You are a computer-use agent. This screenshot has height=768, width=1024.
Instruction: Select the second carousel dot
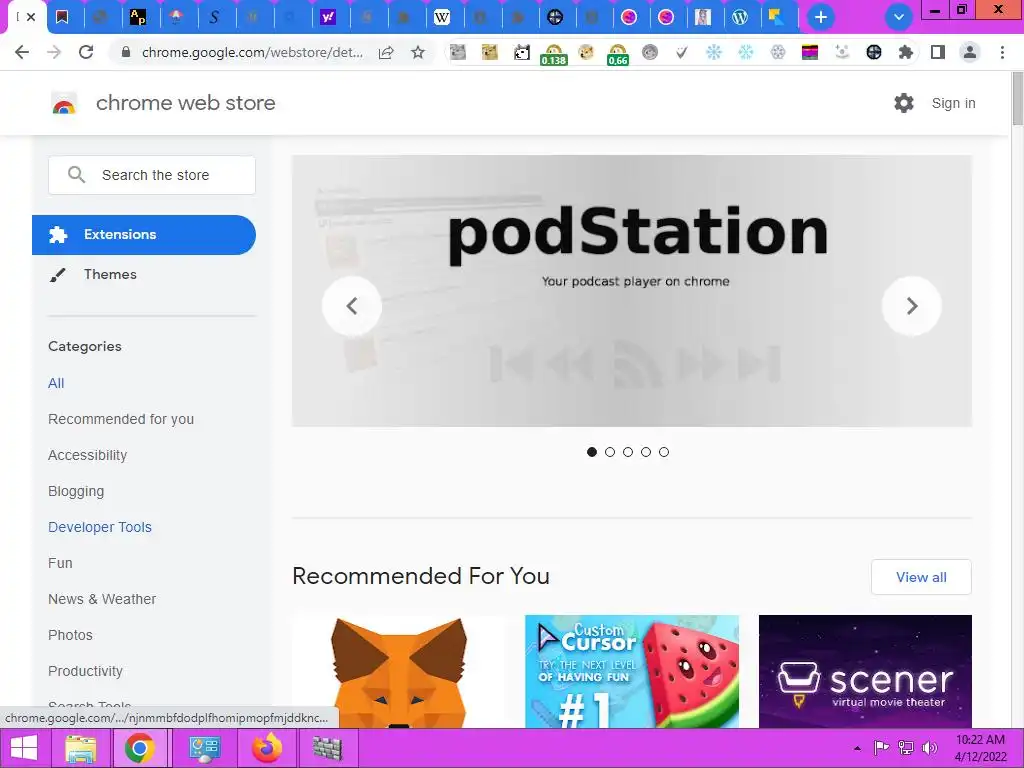tap(610, 452)
